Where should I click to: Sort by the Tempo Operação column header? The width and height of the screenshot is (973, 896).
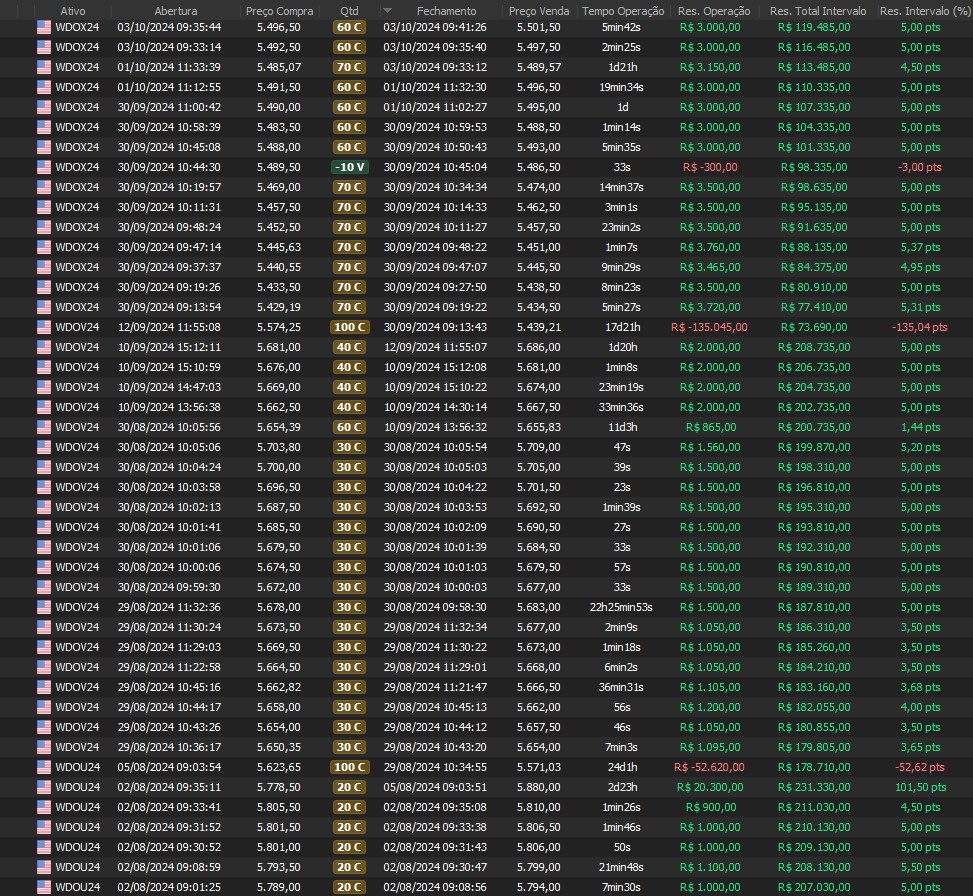623,11
